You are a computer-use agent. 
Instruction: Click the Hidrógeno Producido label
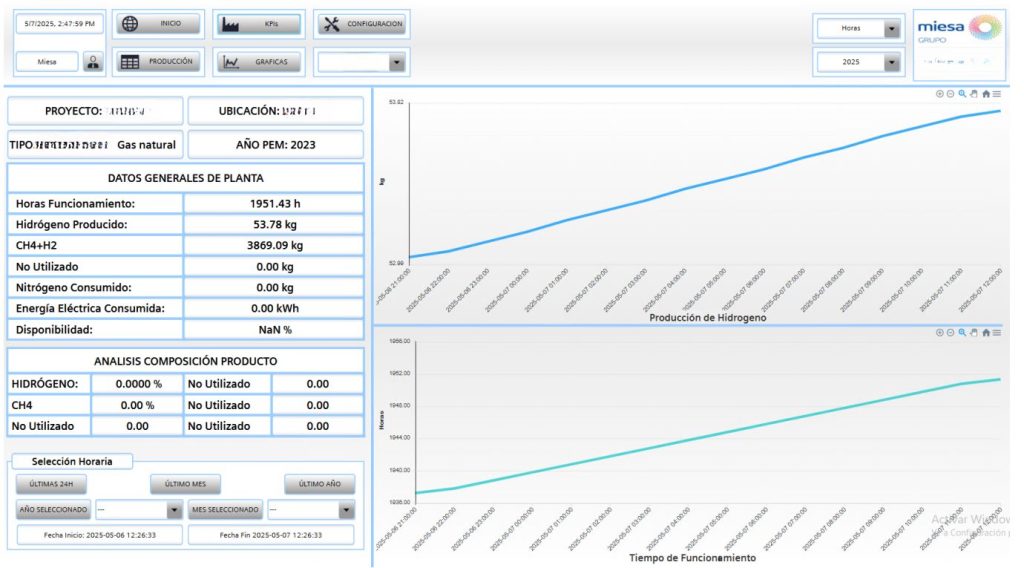pos(71,225)
